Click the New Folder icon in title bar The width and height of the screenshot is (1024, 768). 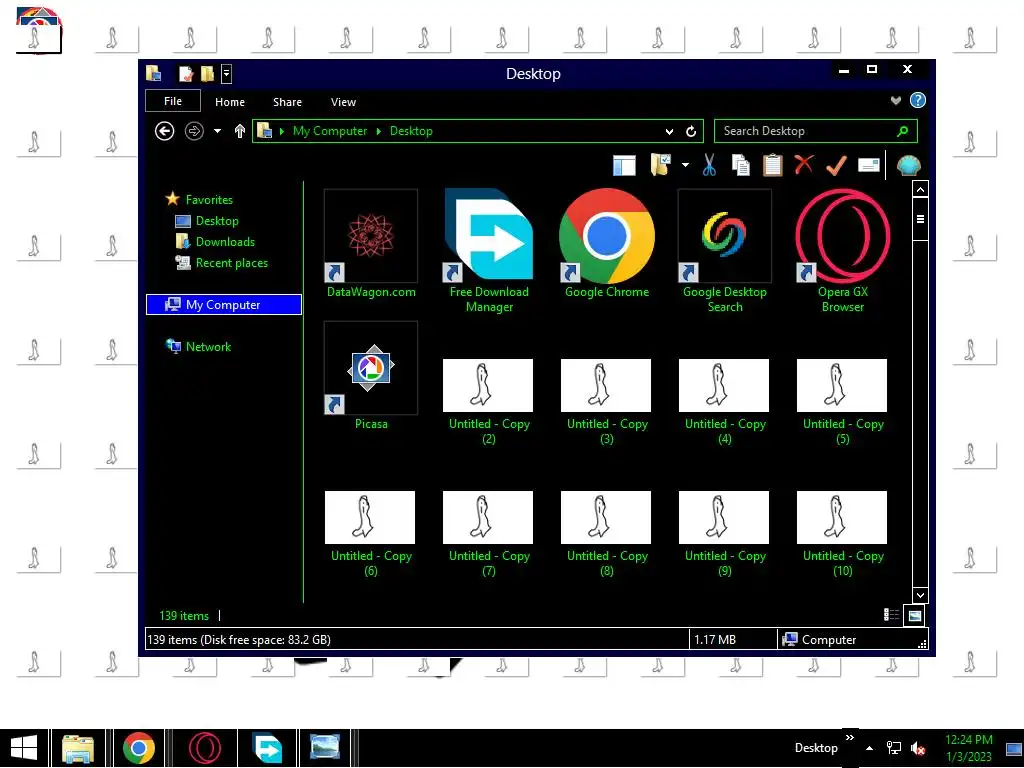pyautogui.click(x=207, y=74)
